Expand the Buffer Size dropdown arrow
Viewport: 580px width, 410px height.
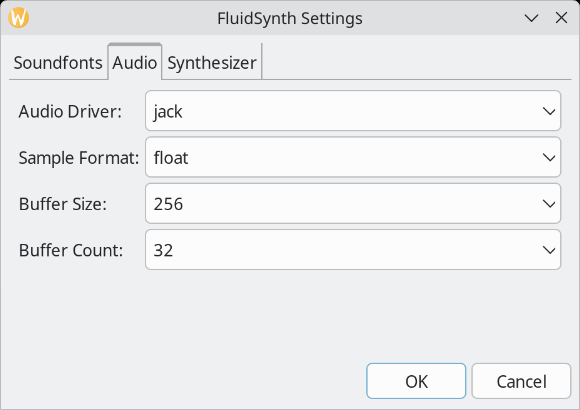pyautogui.click(x=549, y=204)
